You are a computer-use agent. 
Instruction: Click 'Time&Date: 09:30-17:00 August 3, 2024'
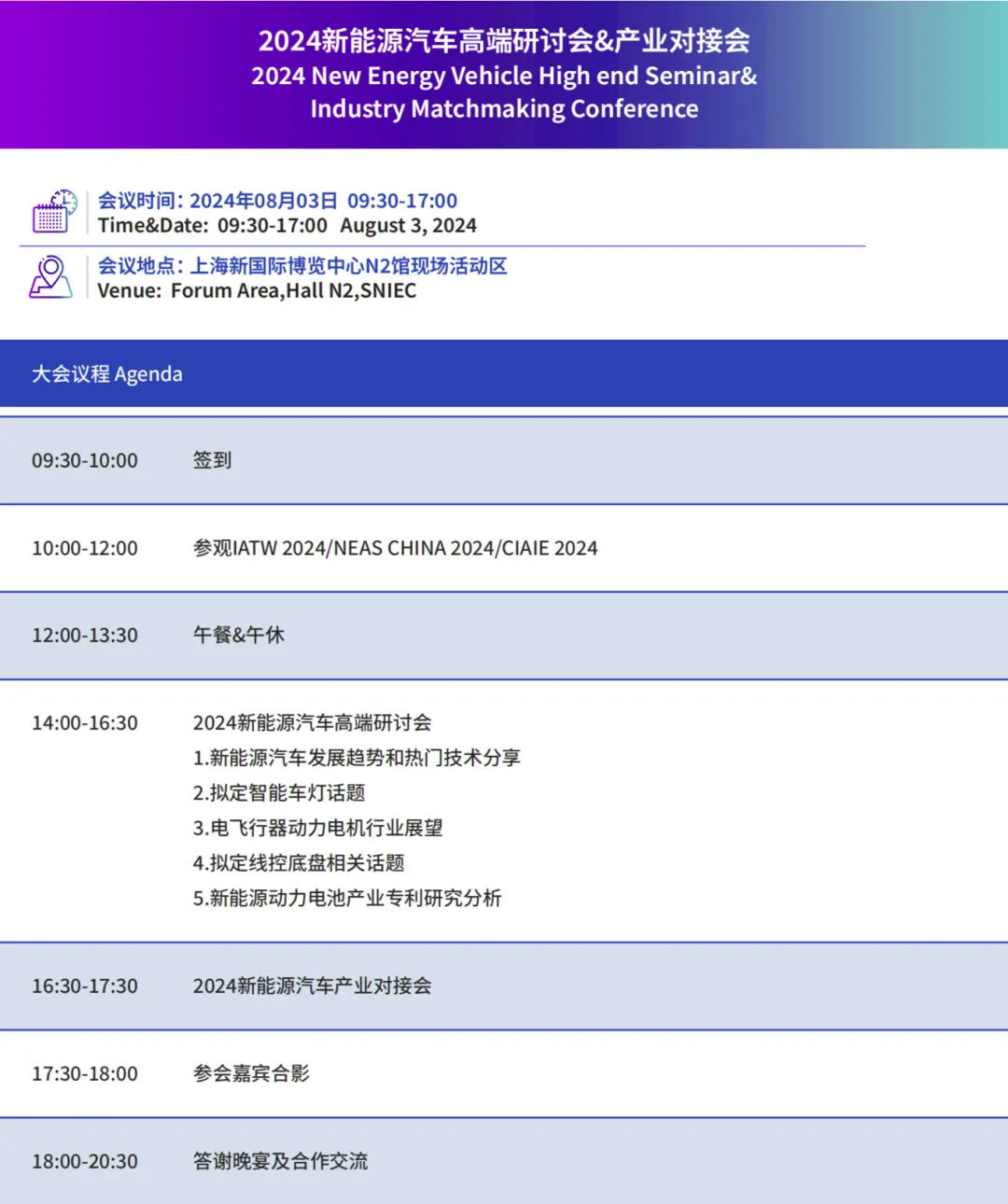tap(287, 226)
